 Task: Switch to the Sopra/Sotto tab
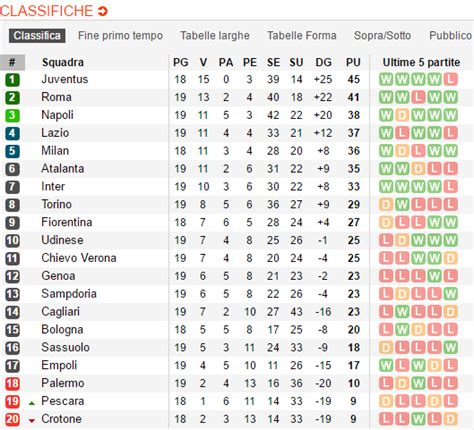coord(382,36)
